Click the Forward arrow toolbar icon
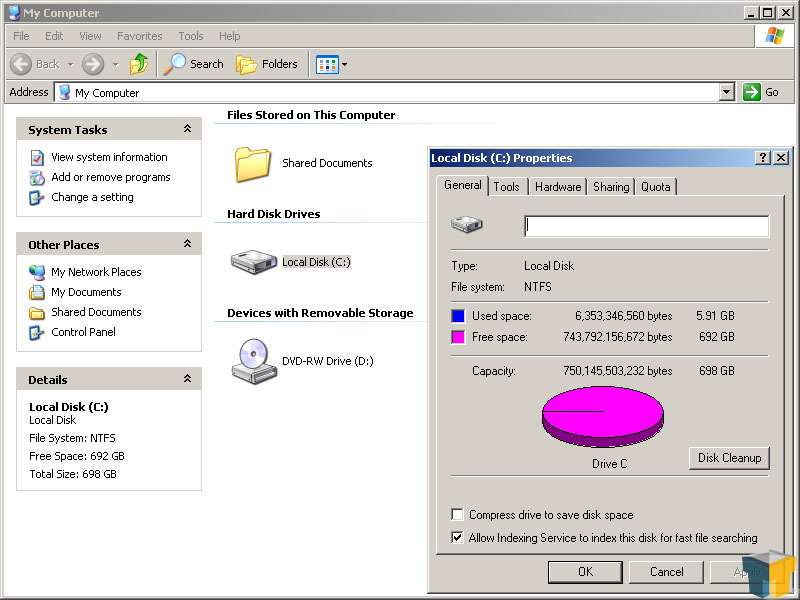800x600 pixels. [93, 64]
